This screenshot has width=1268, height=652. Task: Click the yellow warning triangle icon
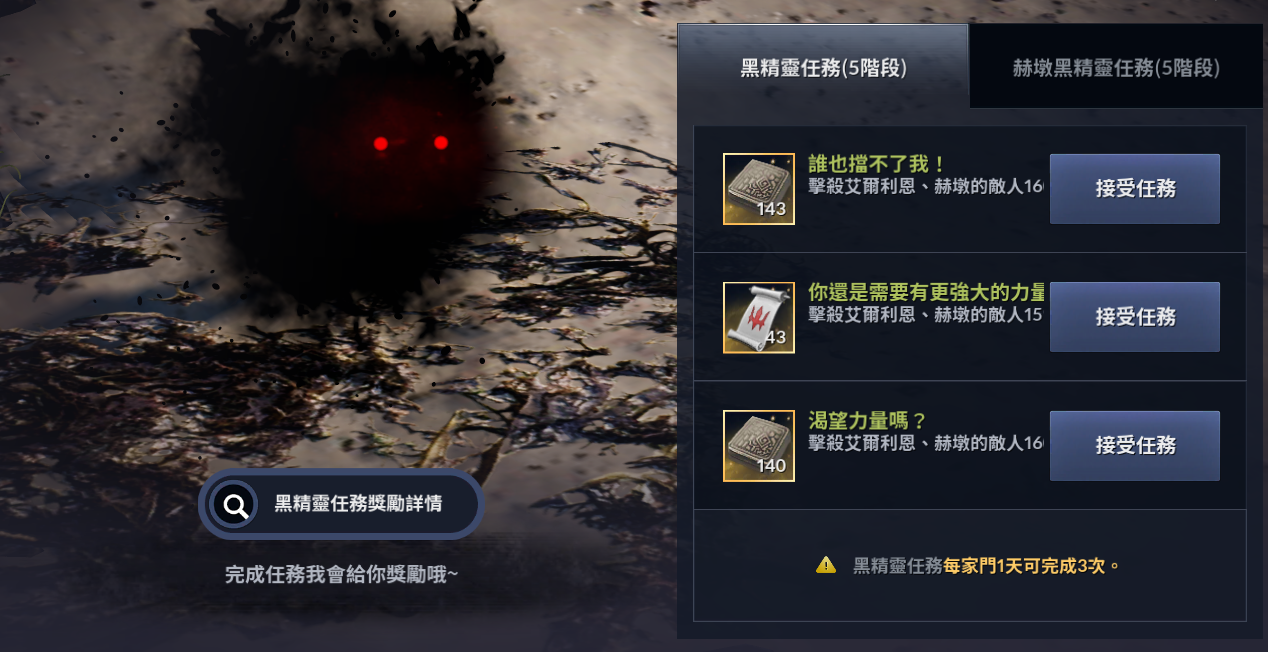tap(826, 565)
